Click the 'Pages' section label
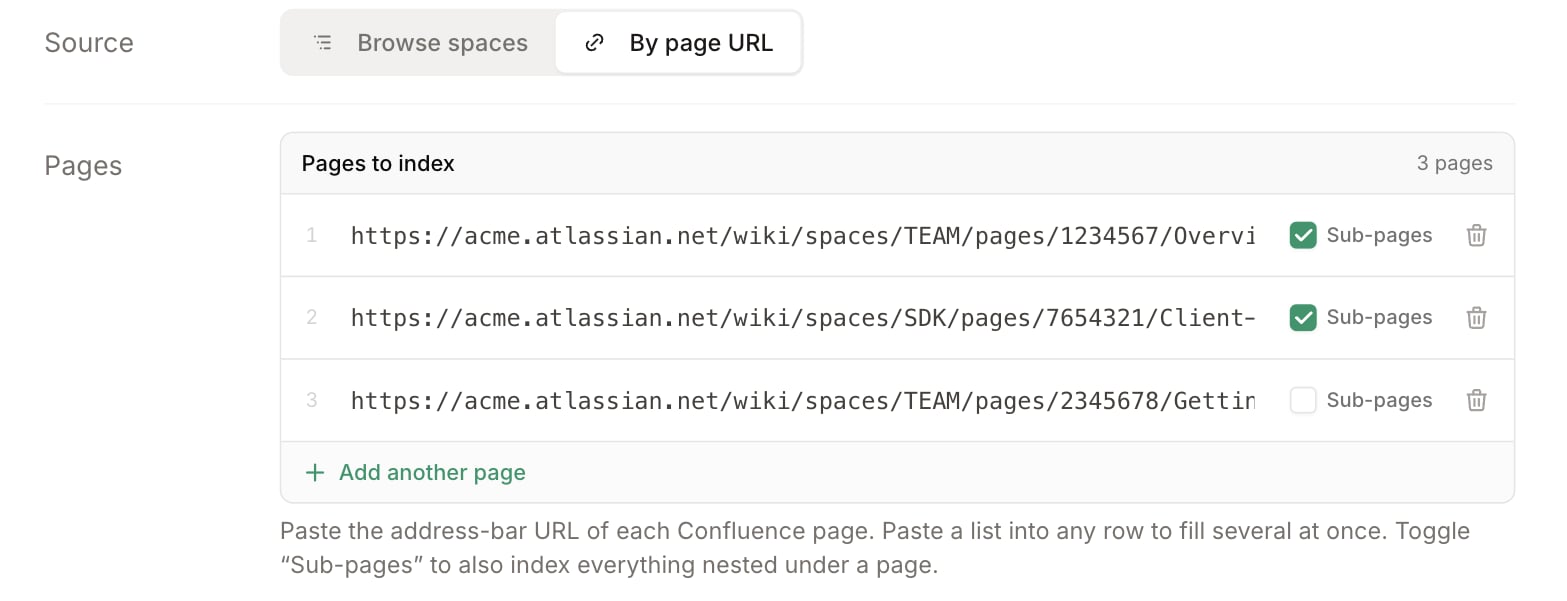The image size is (1567, 601). (83, 166)
